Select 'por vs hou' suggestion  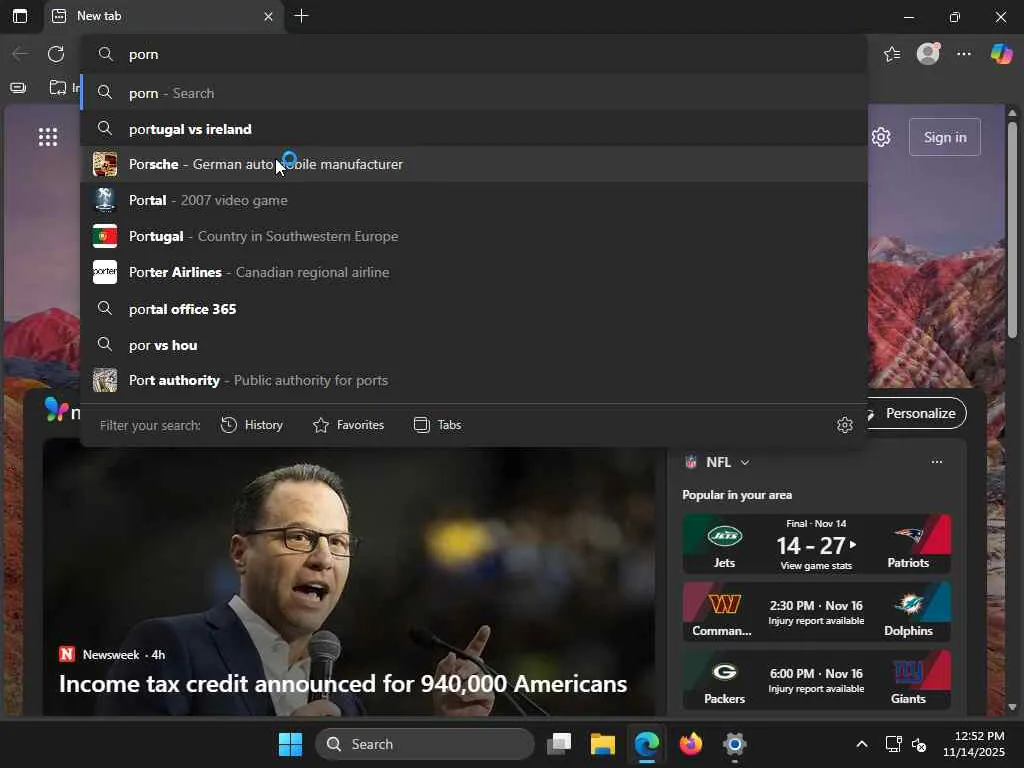[x=474, y=344]
